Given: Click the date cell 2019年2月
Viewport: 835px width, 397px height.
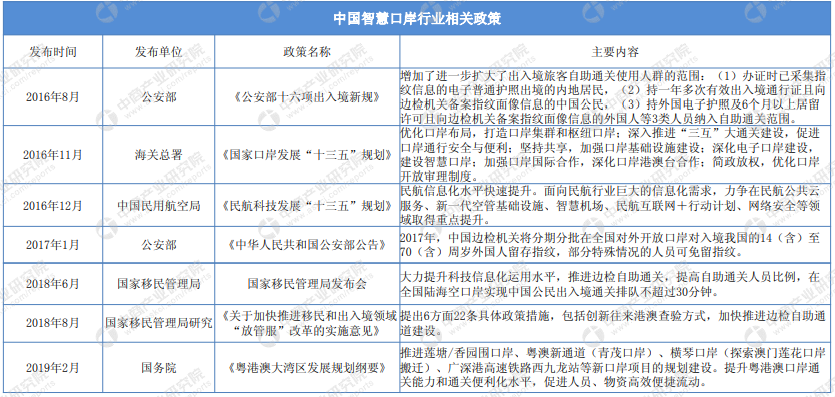Looking at the screenshot, I should click(53, 368).
